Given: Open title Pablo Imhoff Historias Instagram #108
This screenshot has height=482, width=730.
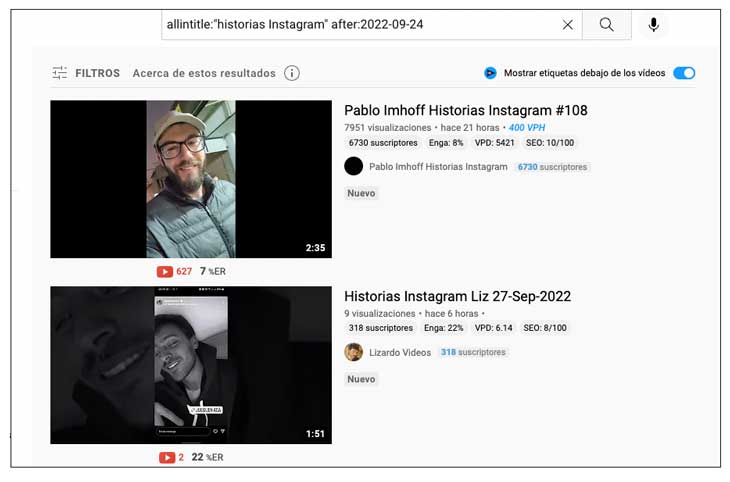Looking at the screenshot, I should coord(466,110).
